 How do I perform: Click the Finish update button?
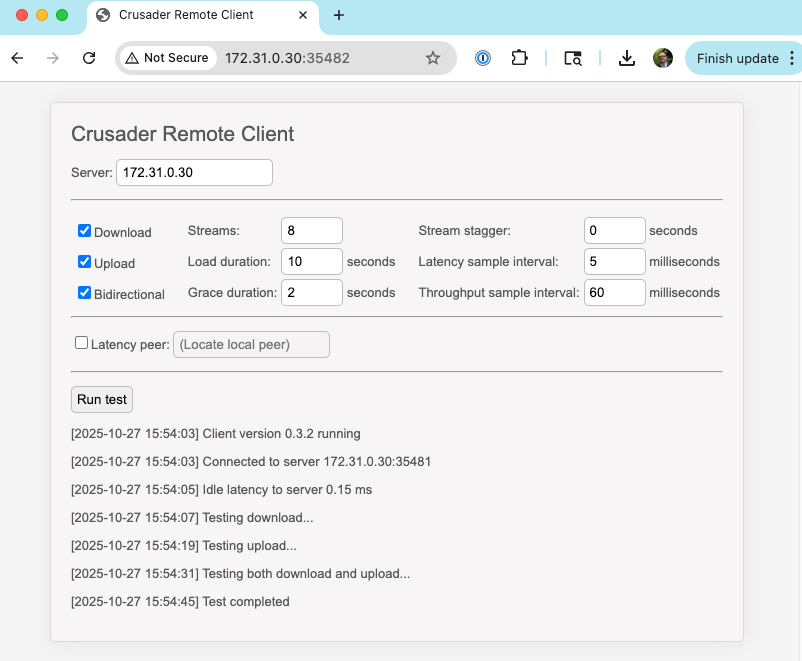pyautogui.click(x=737, y=58)
